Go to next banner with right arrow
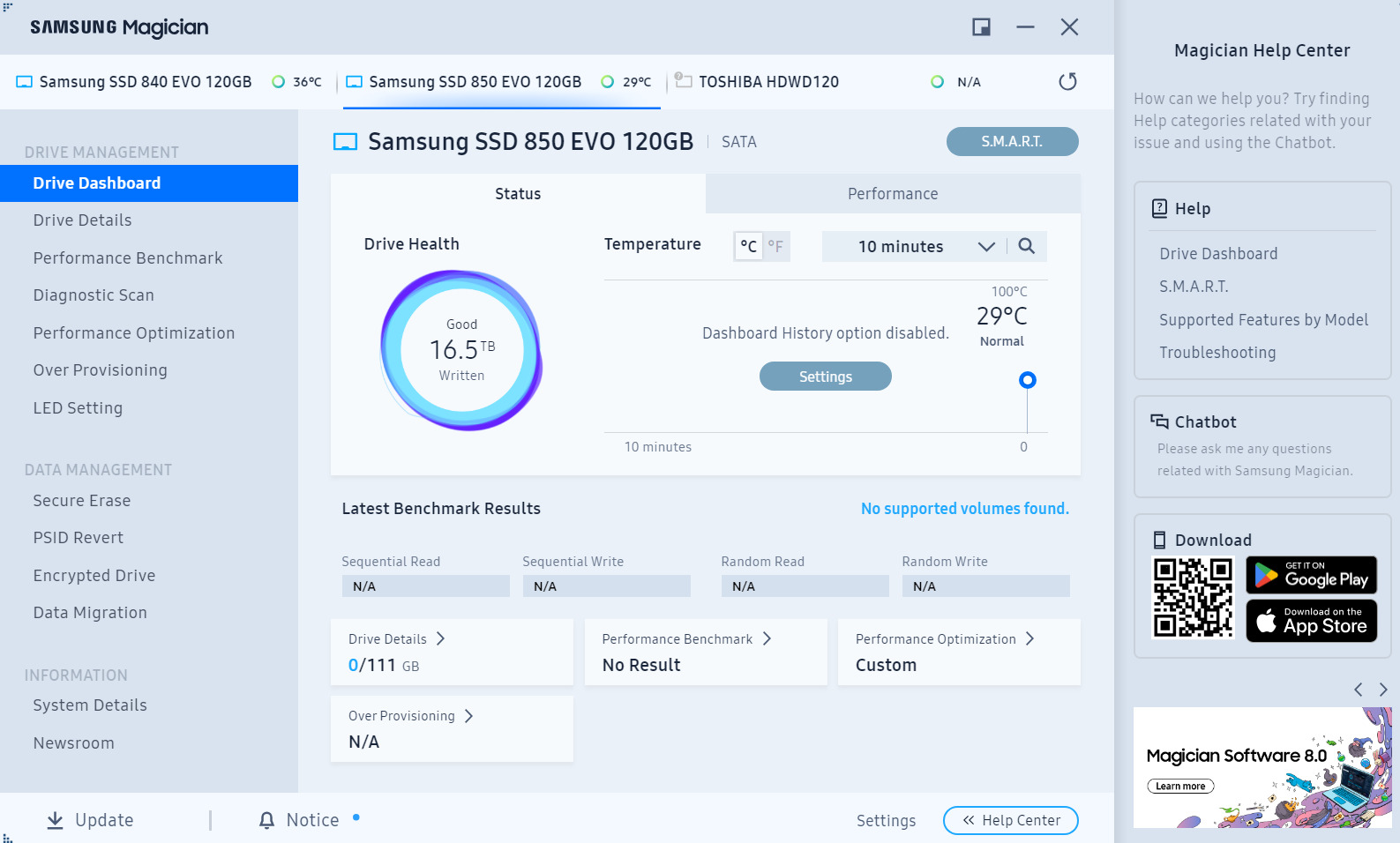Screen dimensions: 1400x843 [1383, 690]
